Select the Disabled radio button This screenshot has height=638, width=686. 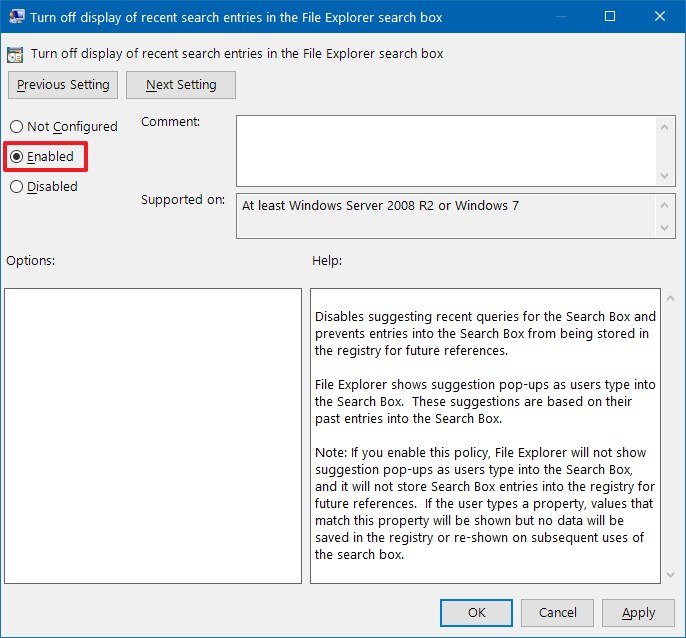pyautogui.click(x=16, y=187)
